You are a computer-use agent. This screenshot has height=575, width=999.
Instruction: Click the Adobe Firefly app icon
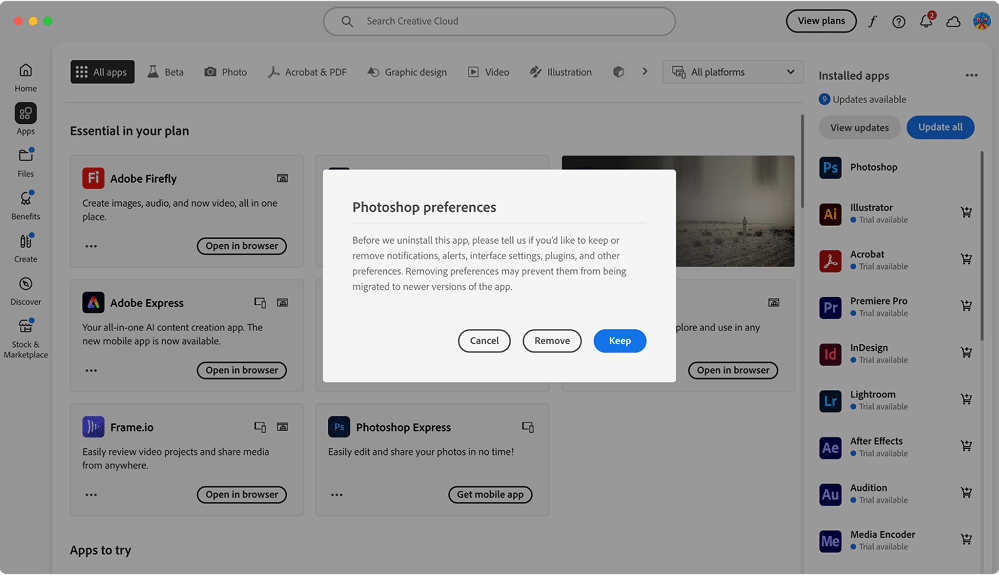93,178
